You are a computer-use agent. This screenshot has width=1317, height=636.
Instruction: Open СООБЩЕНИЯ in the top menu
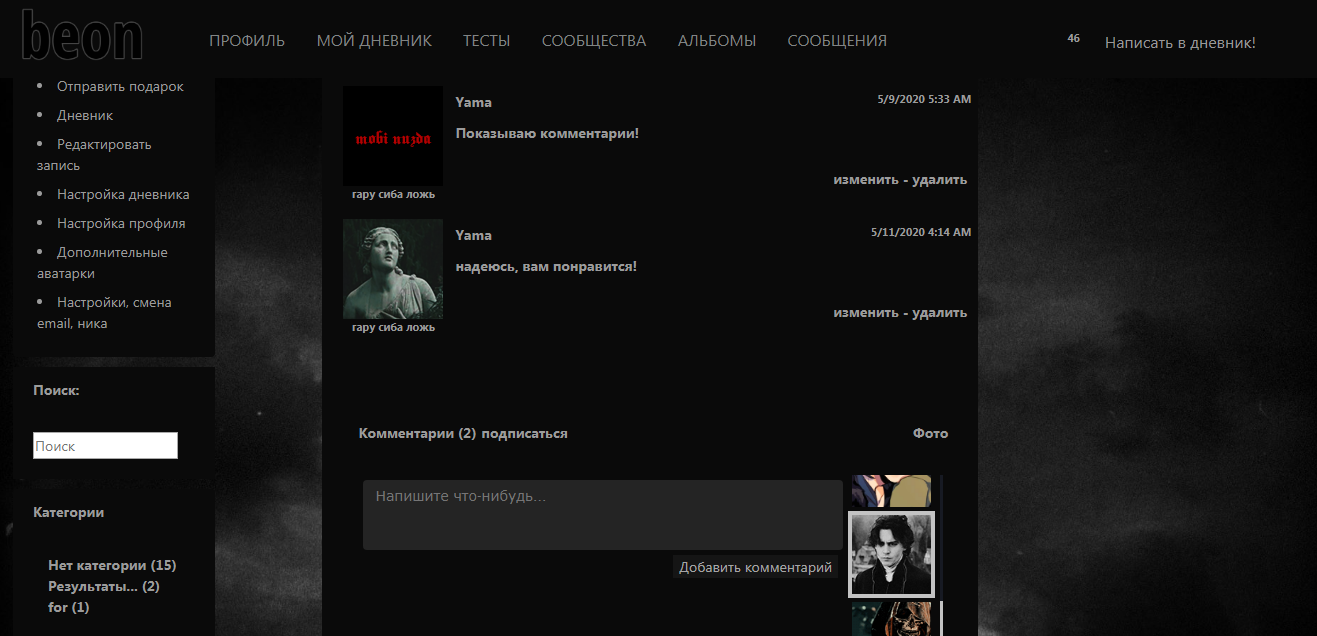tap(837, 41)
